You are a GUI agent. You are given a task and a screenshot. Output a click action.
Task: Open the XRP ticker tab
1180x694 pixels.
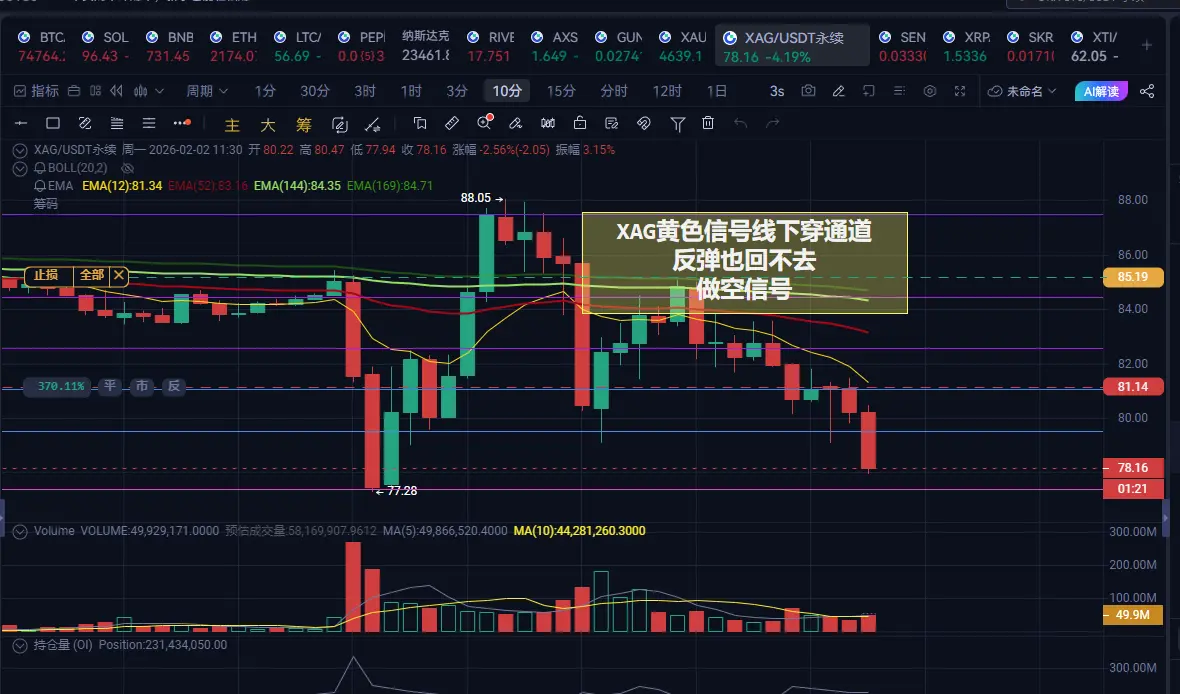[967, 46]
